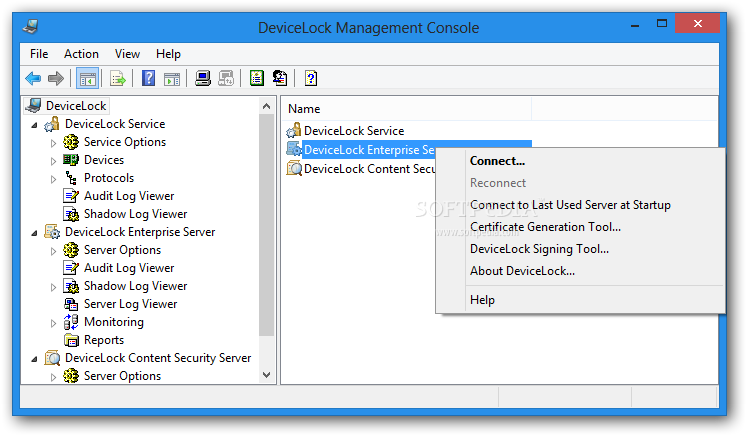
Task: Select the Monitoring icon in tree
Action: coord(71,322)
